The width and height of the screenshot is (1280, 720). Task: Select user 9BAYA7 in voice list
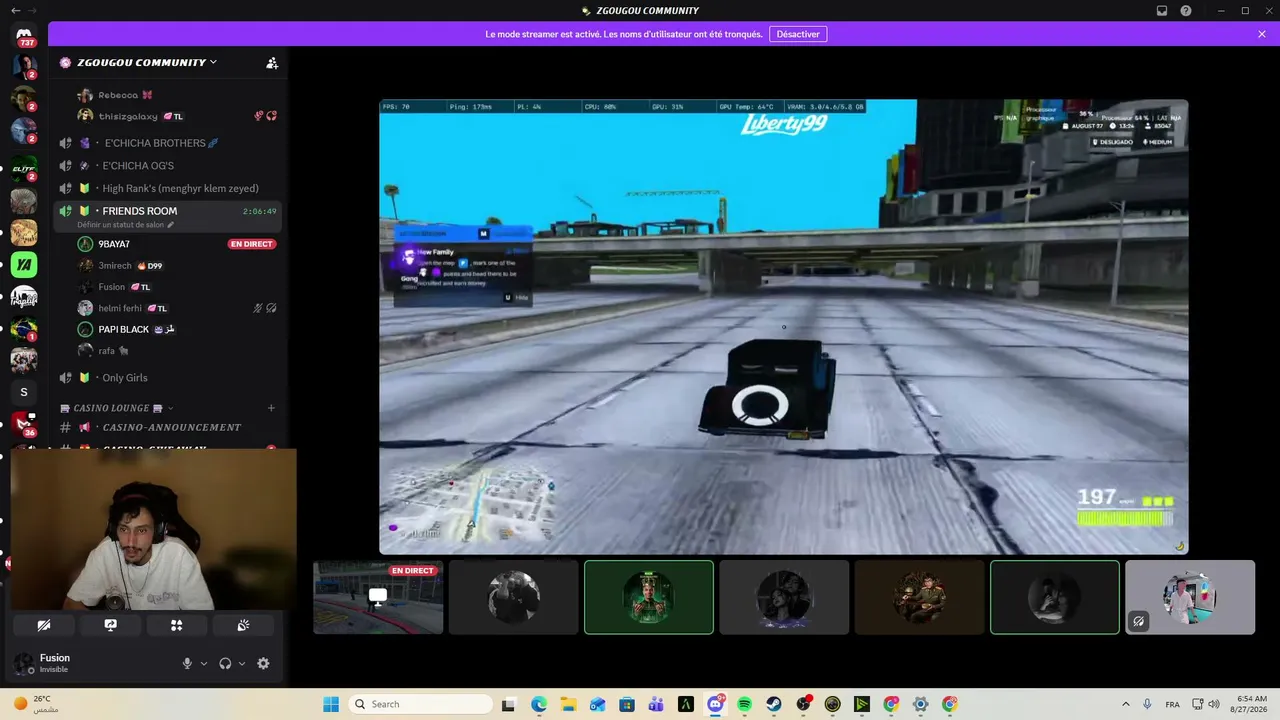[x=176, y=244]
